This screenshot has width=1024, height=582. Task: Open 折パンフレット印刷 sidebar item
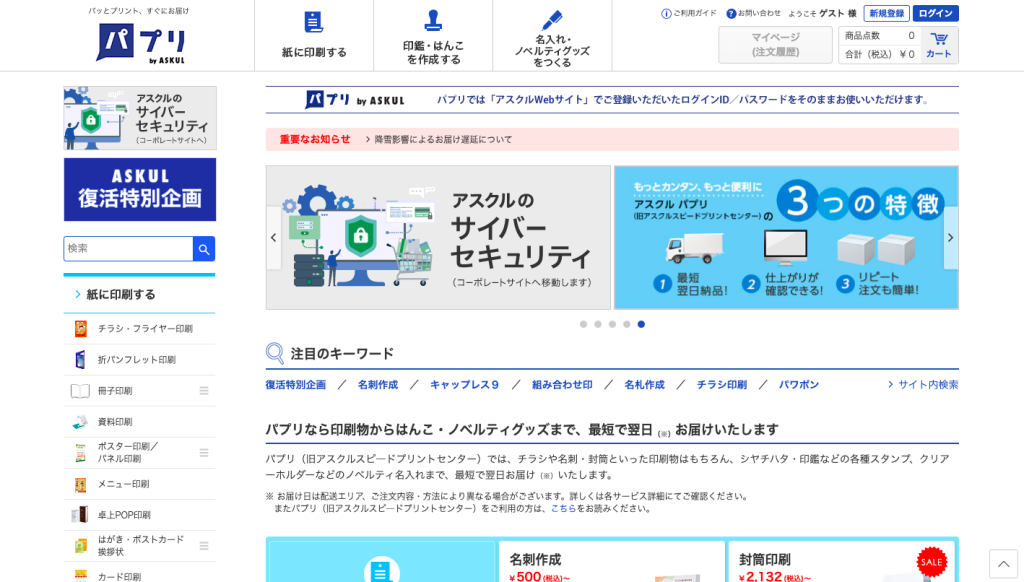tap(136, 360)
